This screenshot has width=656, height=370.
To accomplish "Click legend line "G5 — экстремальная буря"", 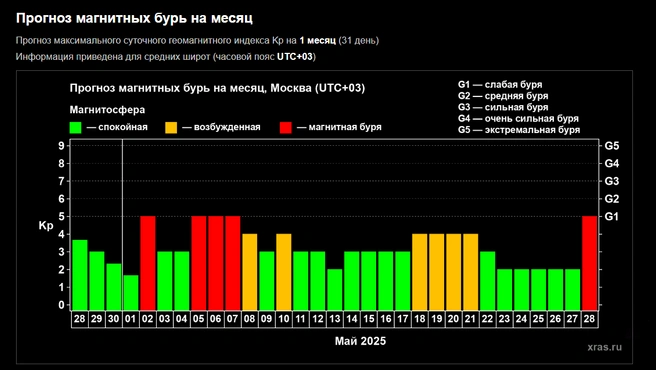I will click(519, 130).
